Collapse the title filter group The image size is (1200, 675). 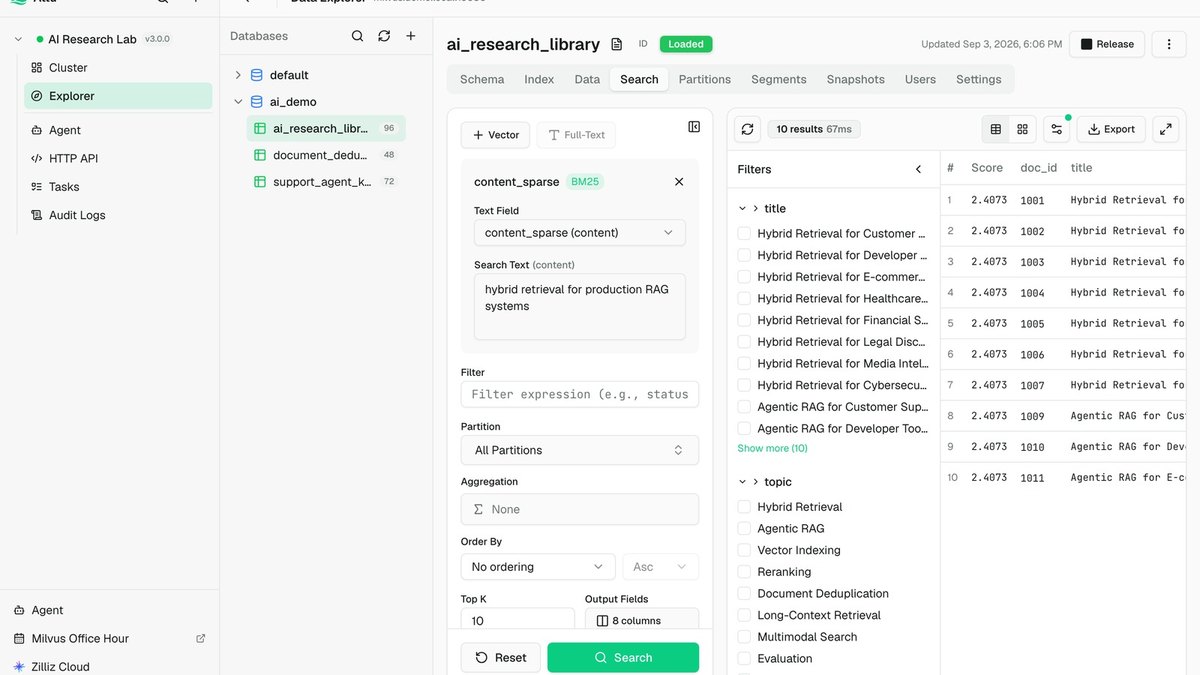742,209
